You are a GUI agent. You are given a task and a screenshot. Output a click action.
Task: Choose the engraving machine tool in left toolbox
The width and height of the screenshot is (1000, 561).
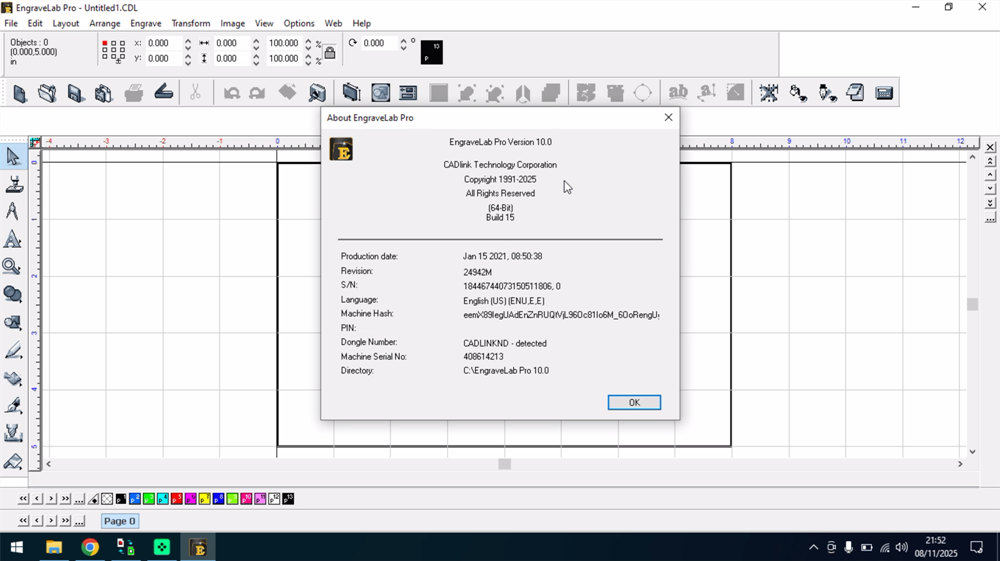tap(13, 184)
